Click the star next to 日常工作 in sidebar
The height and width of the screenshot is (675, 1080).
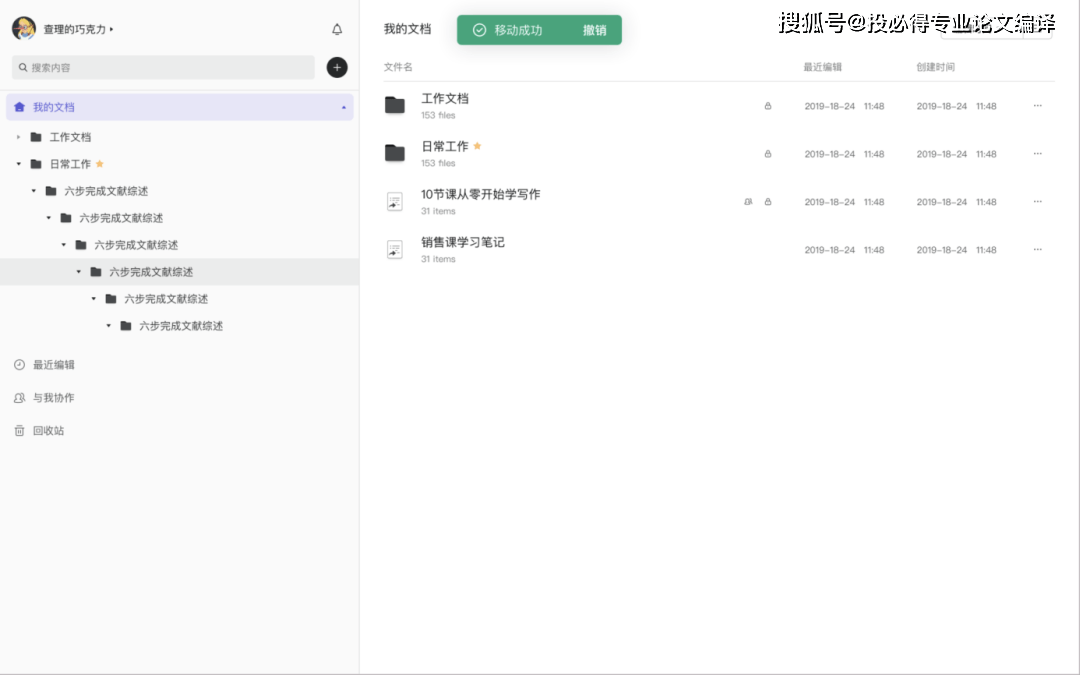tap(100, 164)
